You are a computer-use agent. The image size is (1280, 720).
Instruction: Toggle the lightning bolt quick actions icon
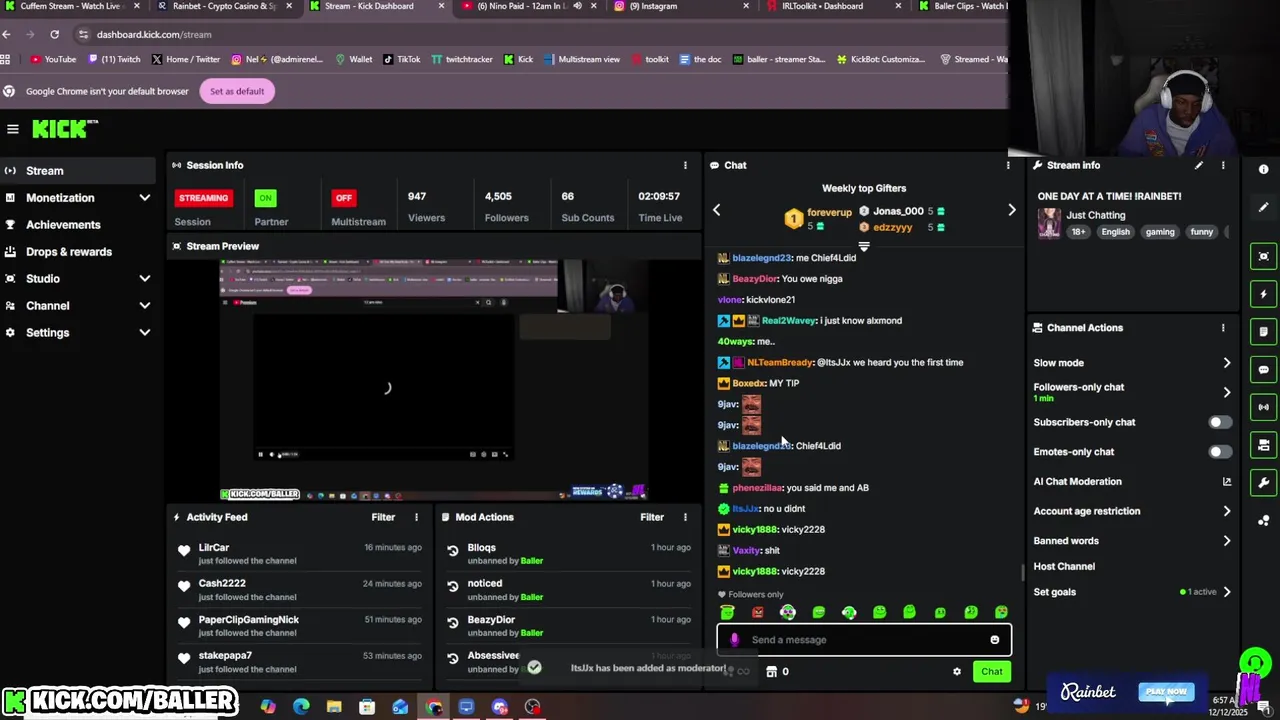[x=1264, y=294]
